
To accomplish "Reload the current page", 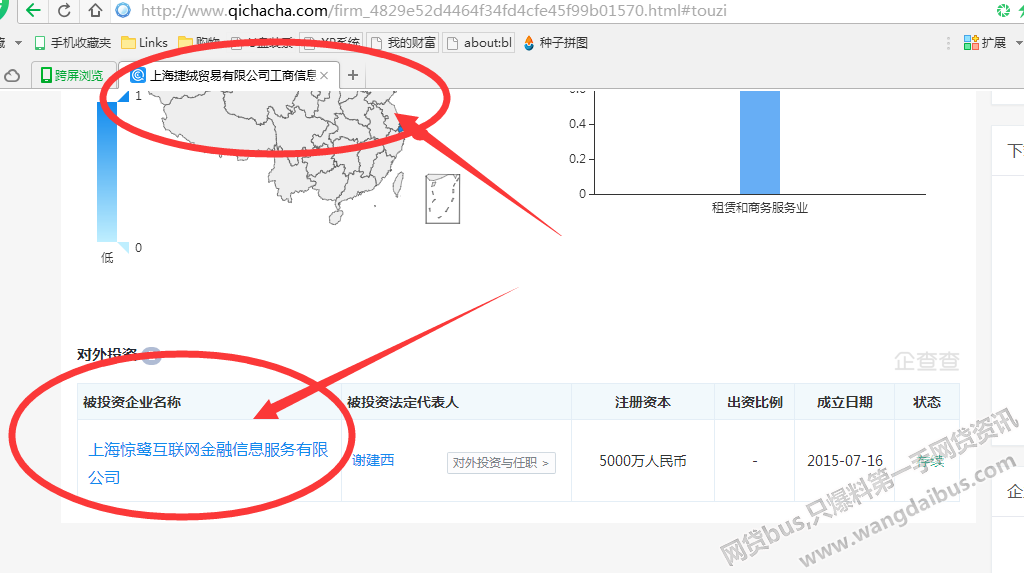I will point(64,10).
